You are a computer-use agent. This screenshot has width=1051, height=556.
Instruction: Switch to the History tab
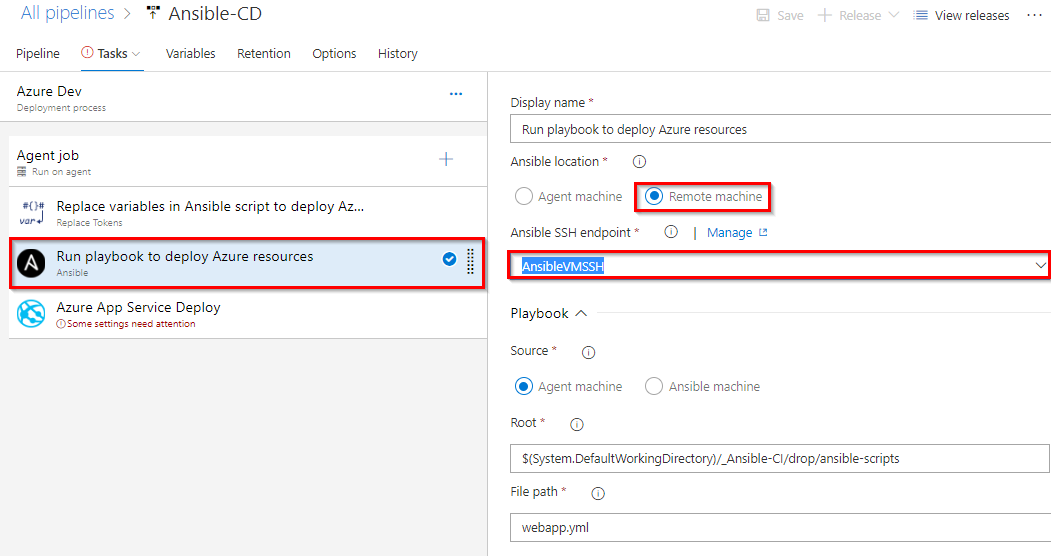pyautogui.click(x=397, y=54)
